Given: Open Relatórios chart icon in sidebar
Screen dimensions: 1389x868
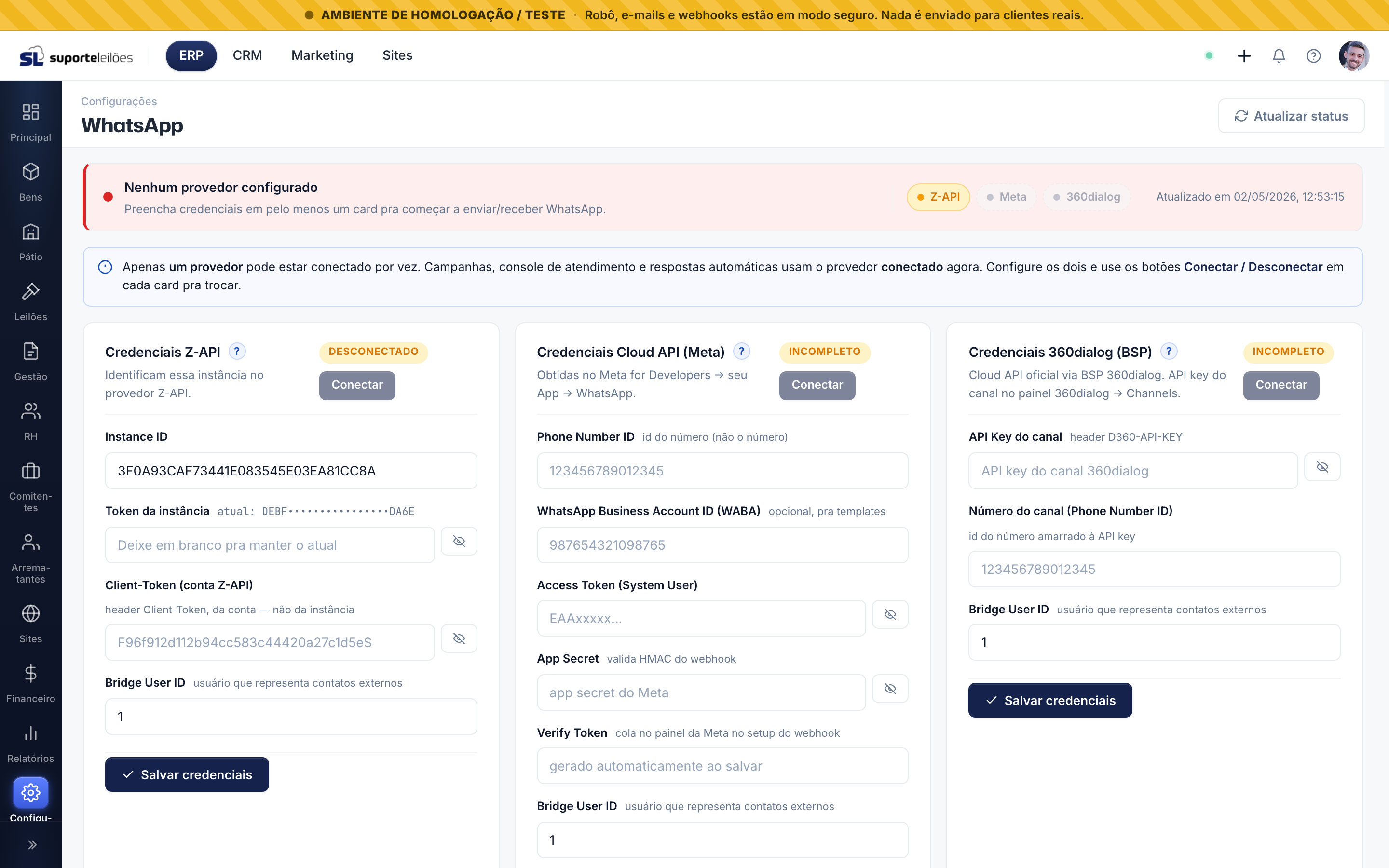Looking at the screenshot, I should point(30,732).
